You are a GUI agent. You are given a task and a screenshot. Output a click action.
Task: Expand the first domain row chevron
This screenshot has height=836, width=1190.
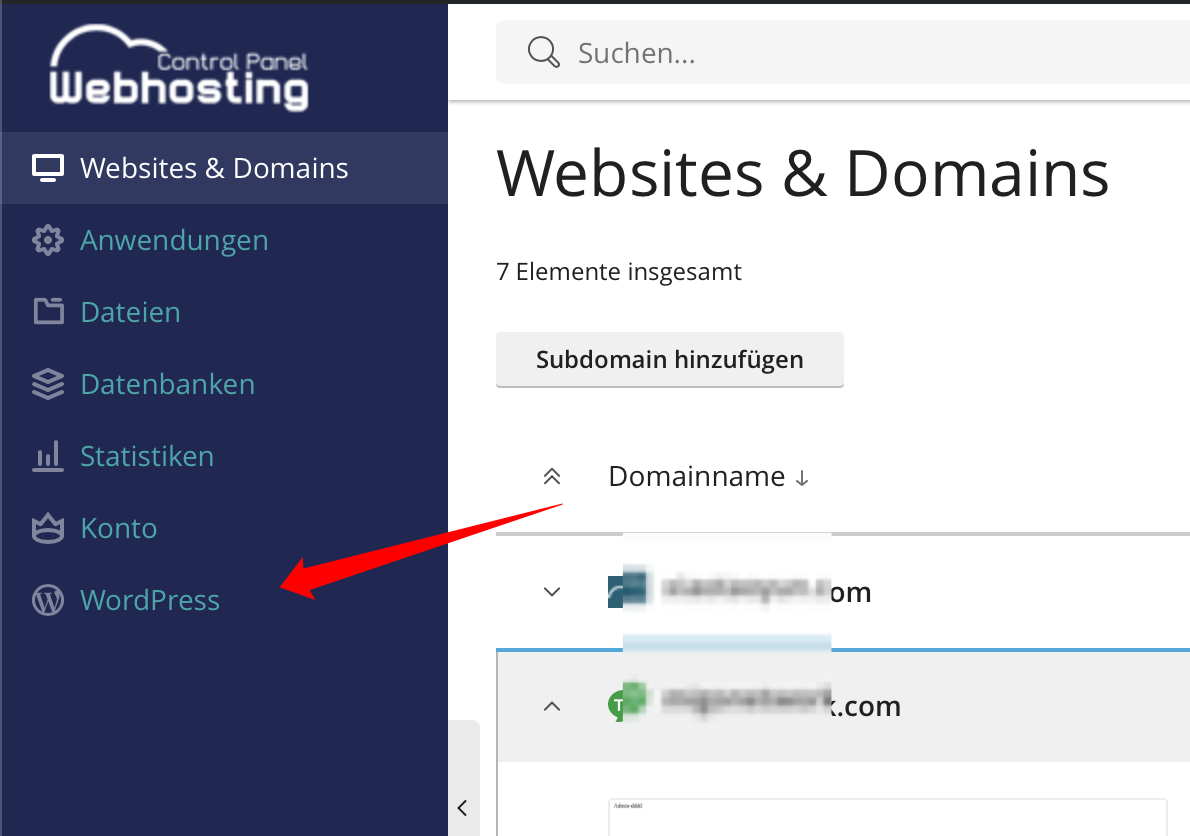pos(551,591)
